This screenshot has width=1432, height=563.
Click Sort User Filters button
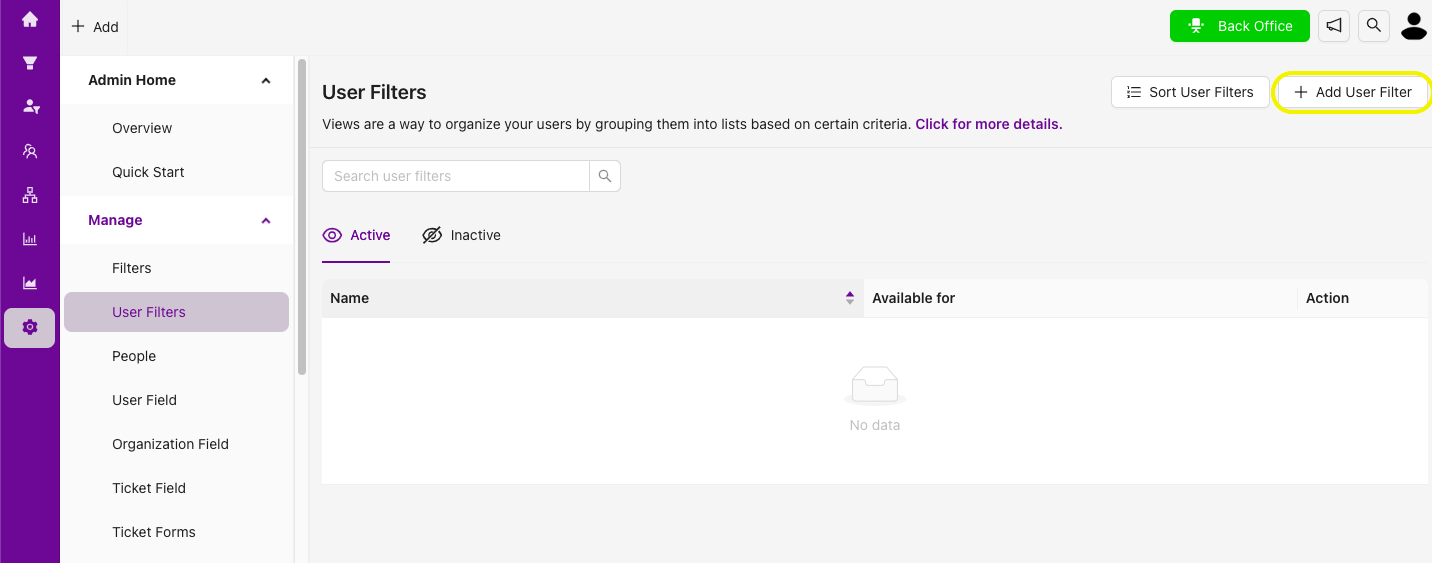(1190, 92)
